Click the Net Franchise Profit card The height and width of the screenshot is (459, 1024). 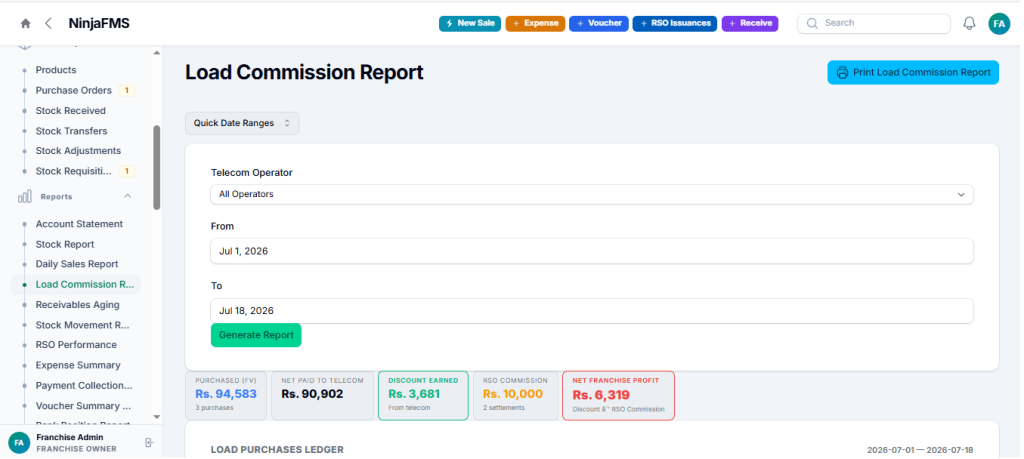(x=618, y=396)
